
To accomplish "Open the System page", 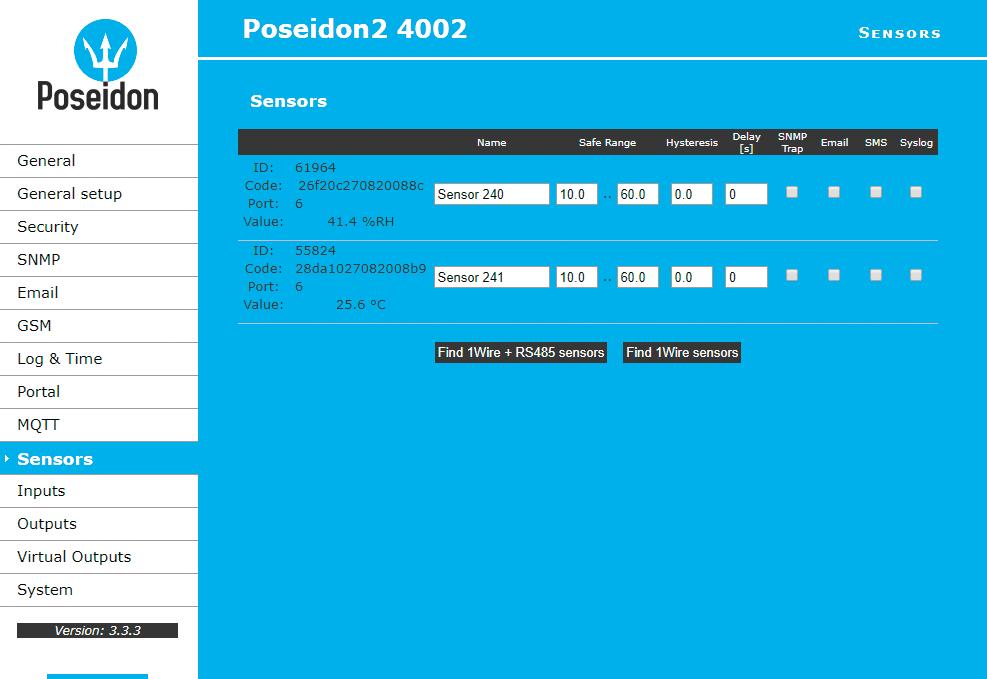I will pyautogui.click(x=99, y=590).
